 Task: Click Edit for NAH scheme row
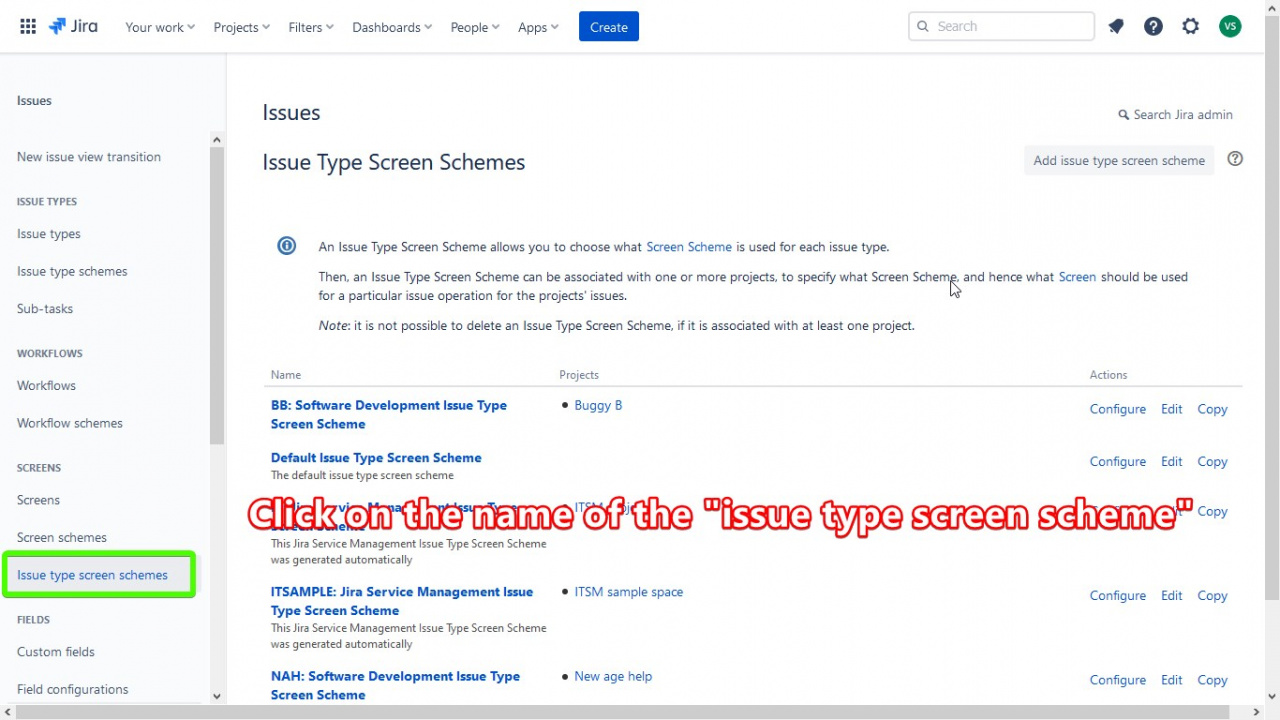tap(1172, 680)
